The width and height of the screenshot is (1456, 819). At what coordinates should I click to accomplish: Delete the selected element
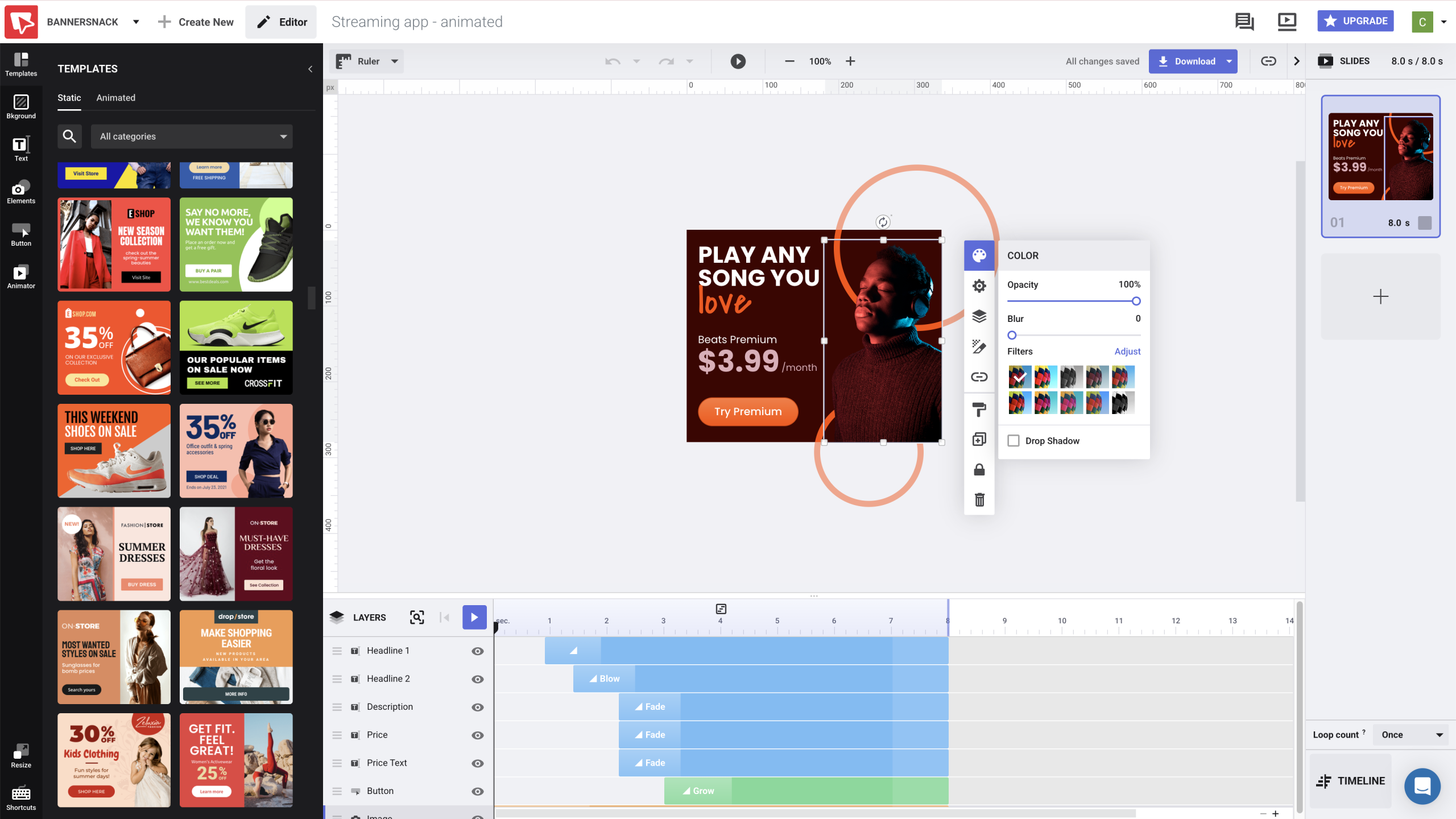coord(979,500)
